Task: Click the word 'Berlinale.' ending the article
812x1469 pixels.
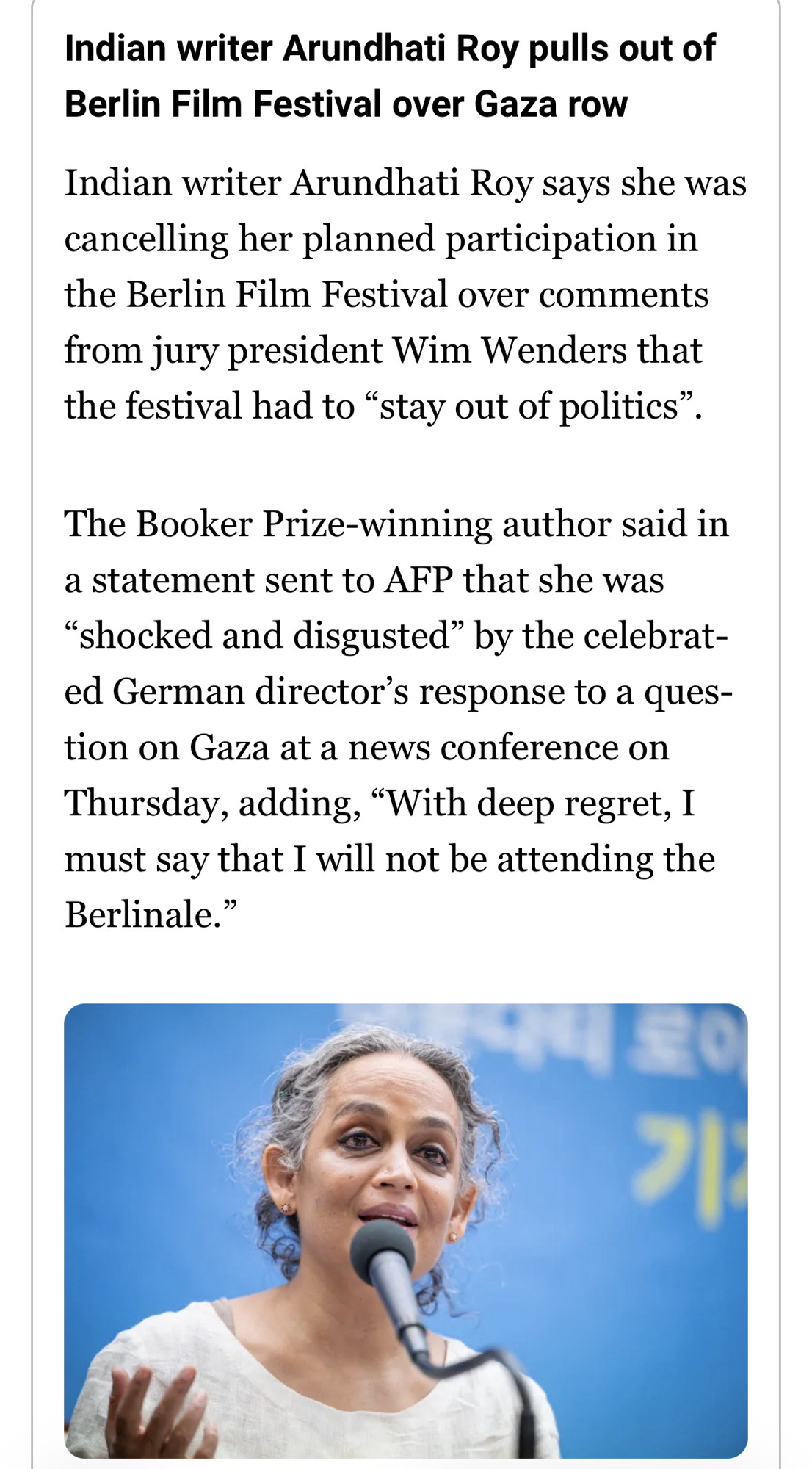Action: coord(151,914)
